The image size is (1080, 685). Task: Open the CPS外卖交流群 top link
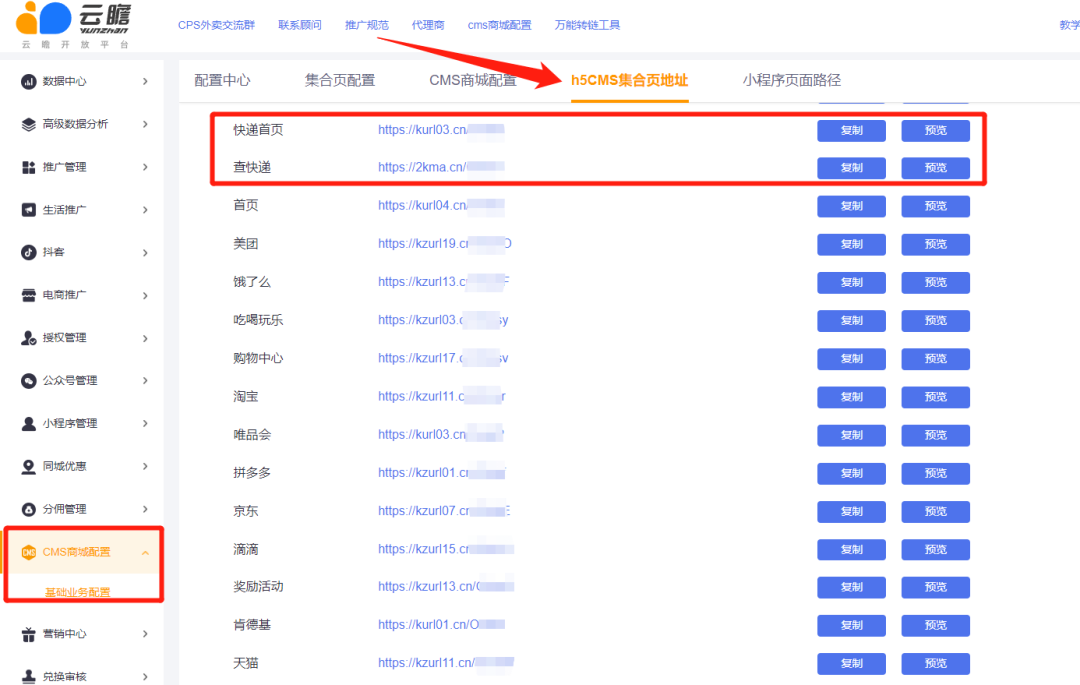click(216, 25)
